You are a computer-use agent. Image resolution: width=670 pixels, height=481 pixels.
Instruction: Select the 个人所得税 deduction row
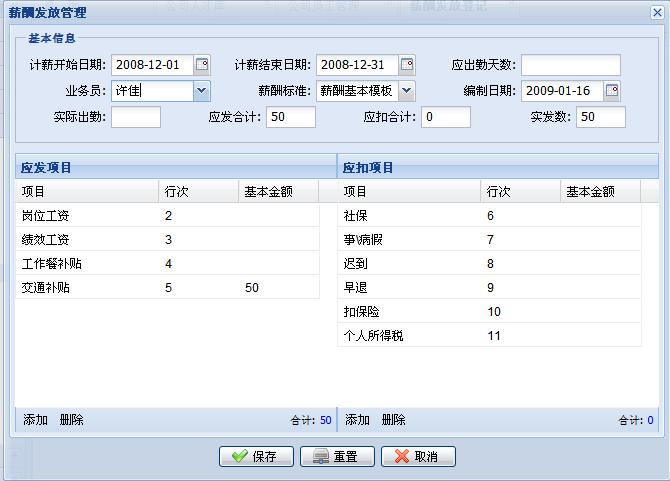pos(490,335)
